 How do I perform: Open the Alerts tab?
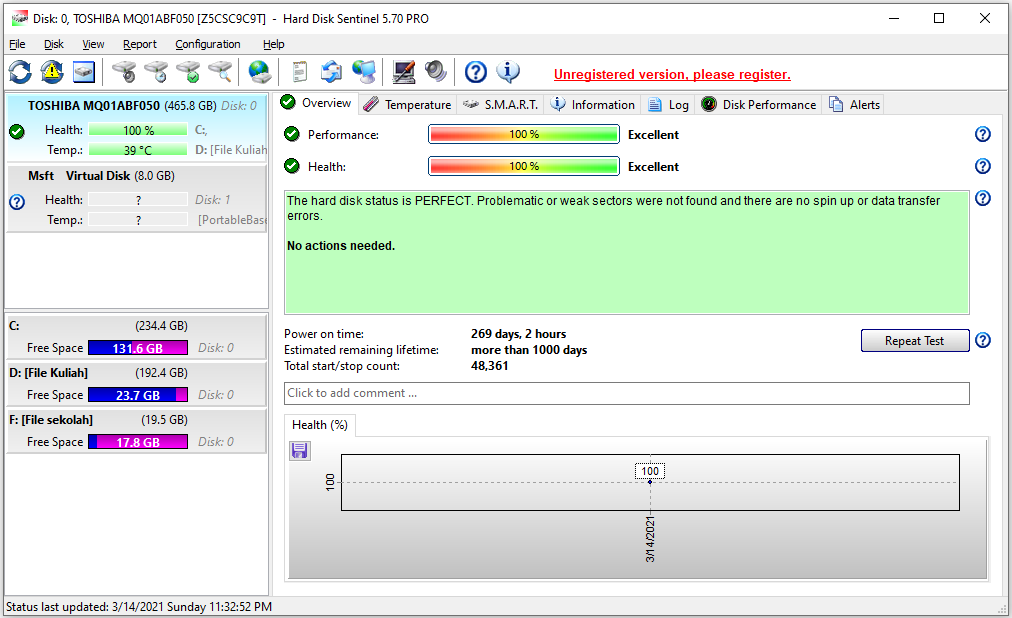(855, 105)
